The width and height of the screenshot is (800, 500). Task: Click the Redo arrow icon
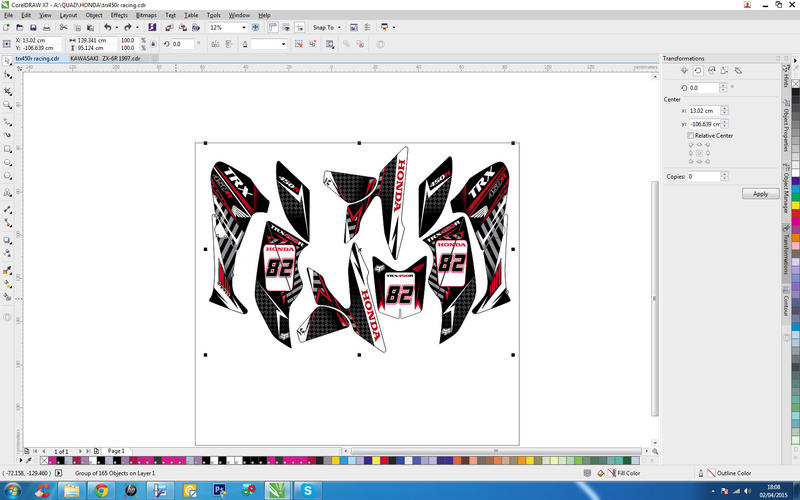coord(128,28)
